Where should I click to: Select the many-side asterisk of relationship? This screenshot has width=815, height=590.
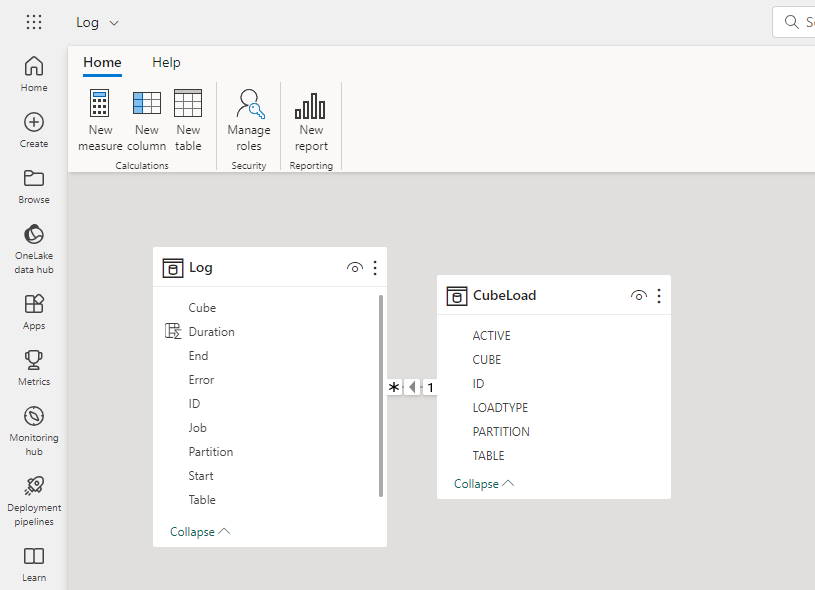click(x=394, y=387)
